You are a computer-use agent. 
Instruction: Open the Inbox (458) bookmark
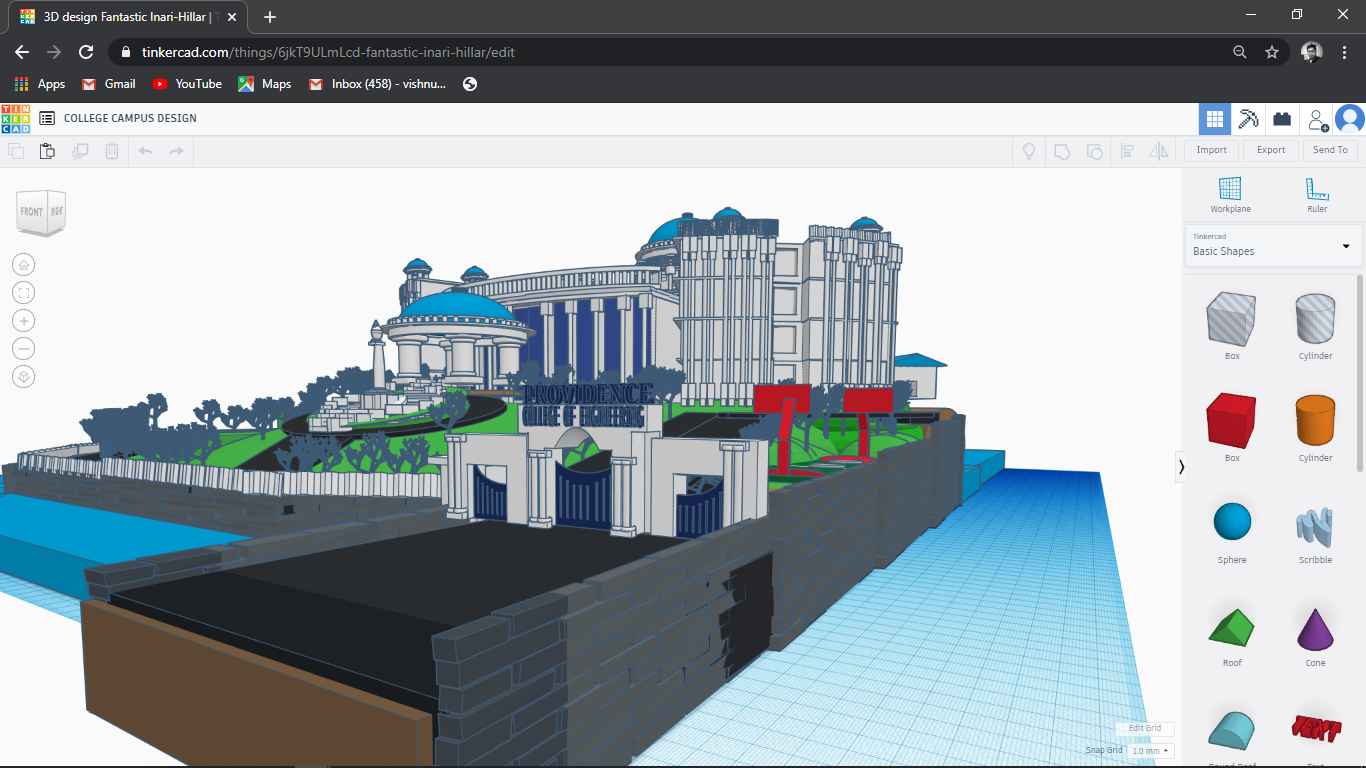tap(378, 84)
